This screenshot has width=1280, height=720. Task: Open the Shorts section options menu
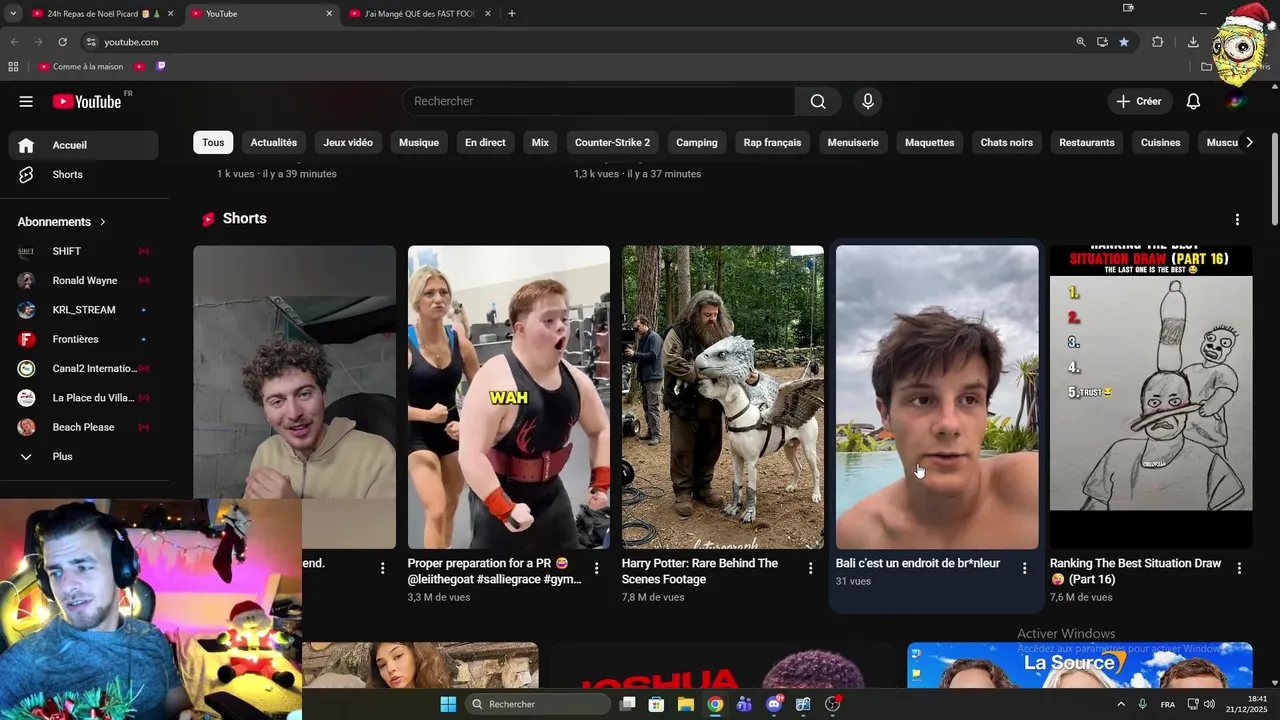[1237, 219]
